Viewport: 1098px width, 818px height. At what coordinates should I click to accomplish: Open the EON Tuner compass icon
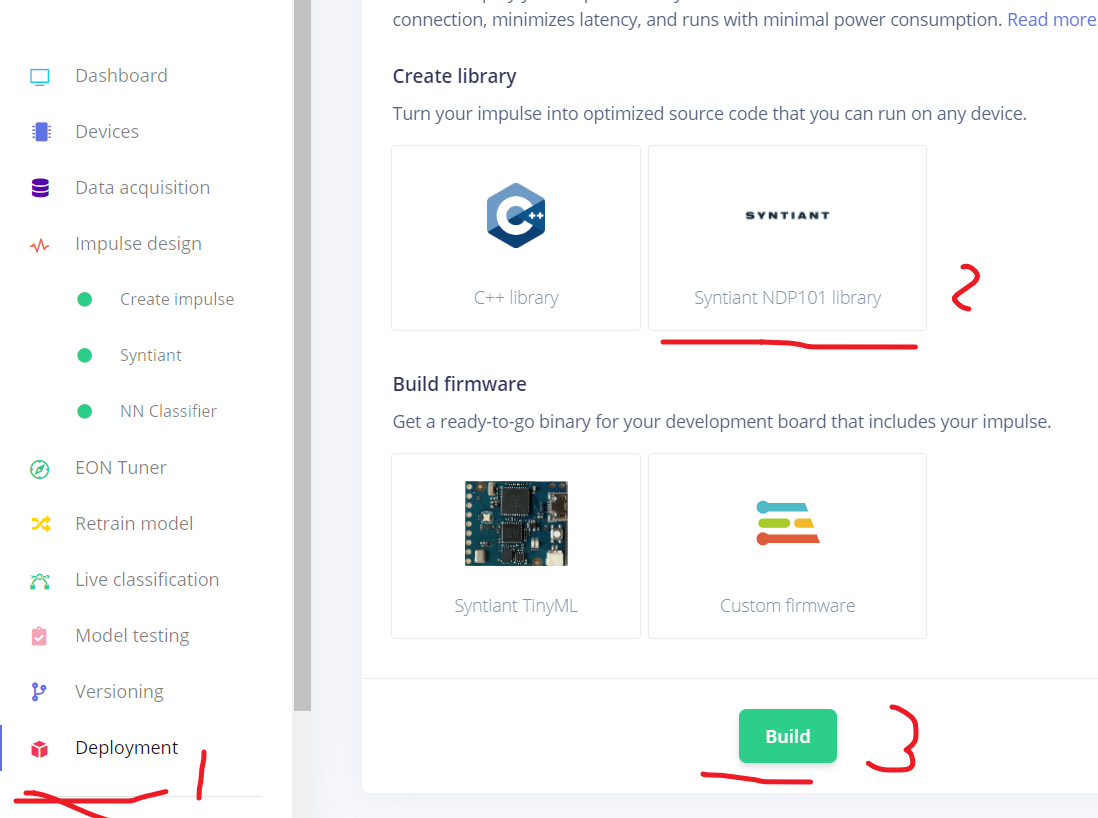coord(40,469)
